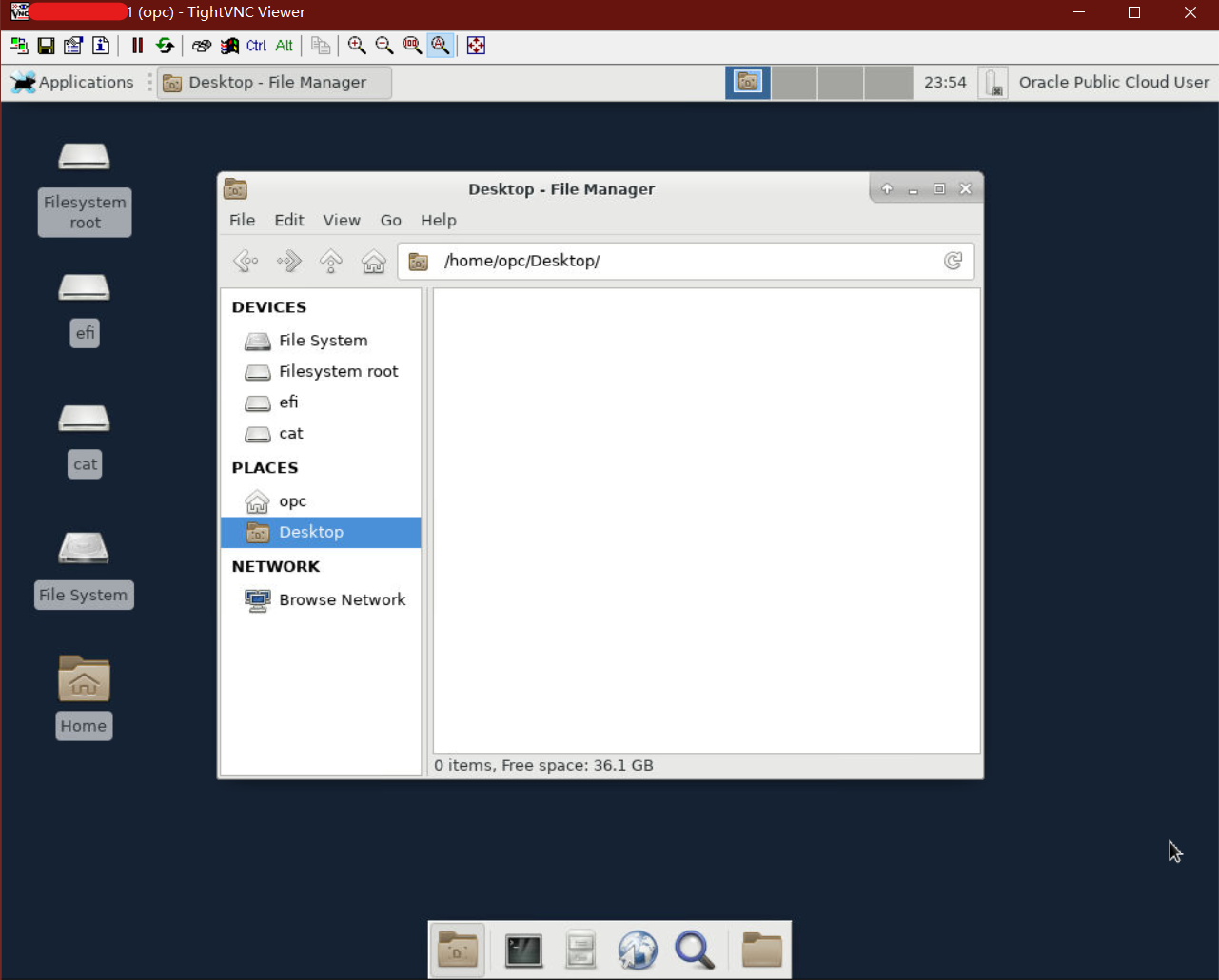Toggle the Auto zoom icon

(440, 46)
